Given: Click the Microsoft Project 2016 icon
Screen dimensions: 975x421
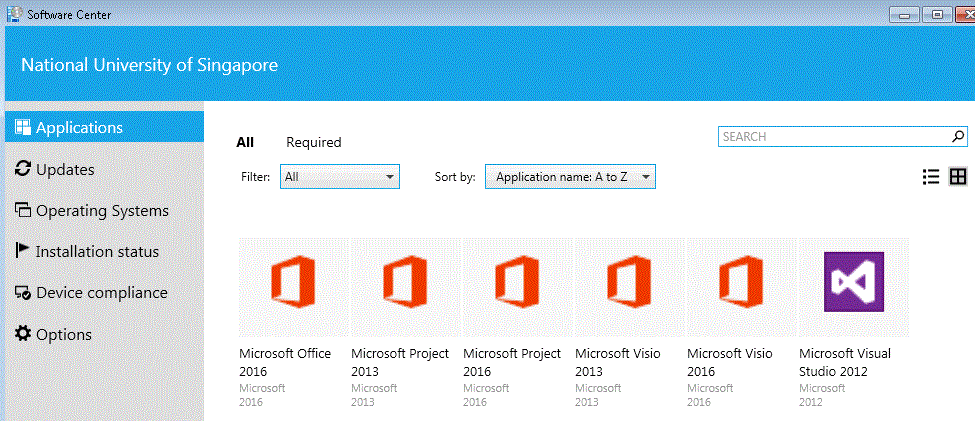Looking at the screenshot, I should (517, 288).
